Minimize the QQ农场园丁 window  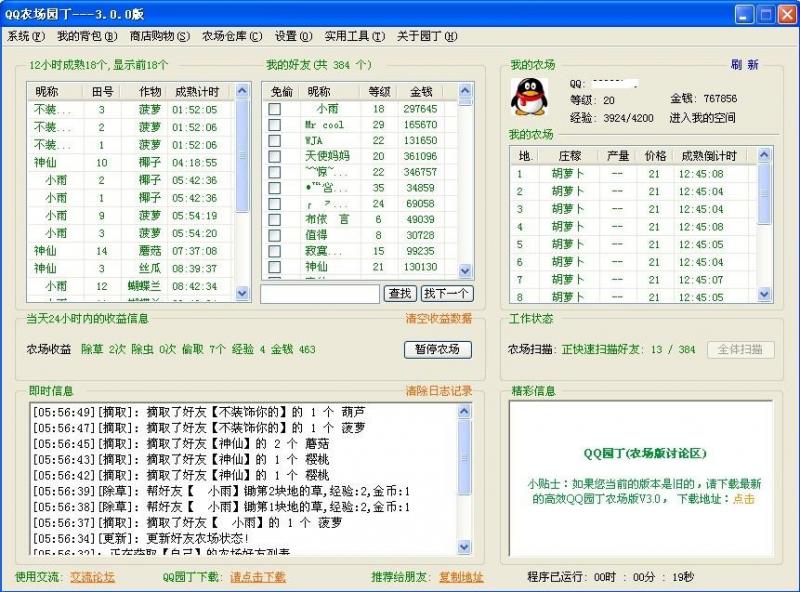point(743,15)
